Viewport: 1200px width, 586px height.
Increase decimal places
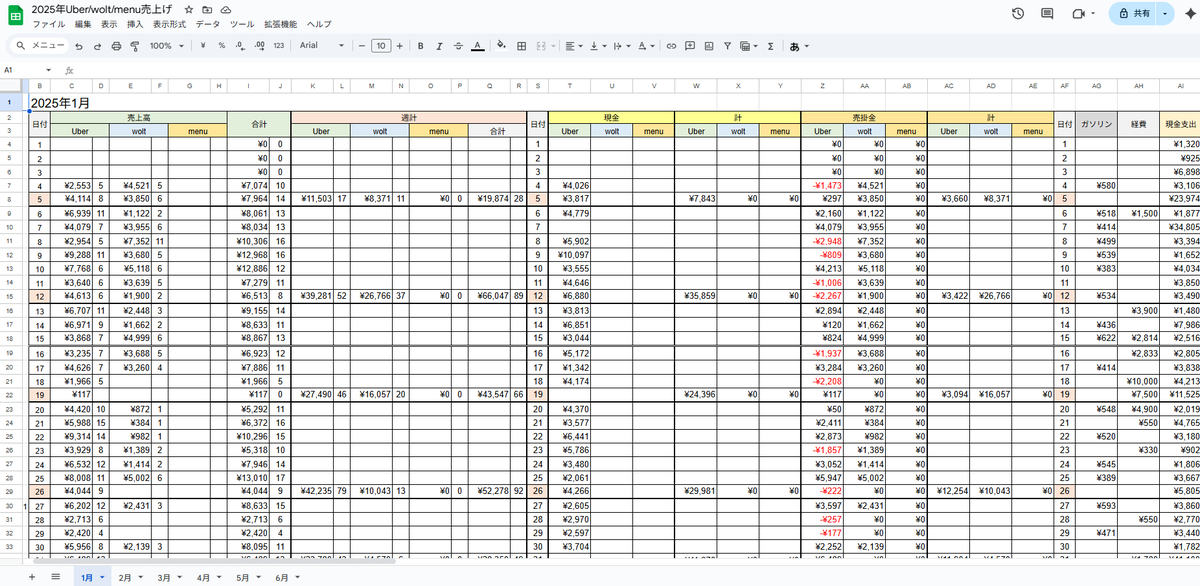pyautogui.click(x=258, y=46)
